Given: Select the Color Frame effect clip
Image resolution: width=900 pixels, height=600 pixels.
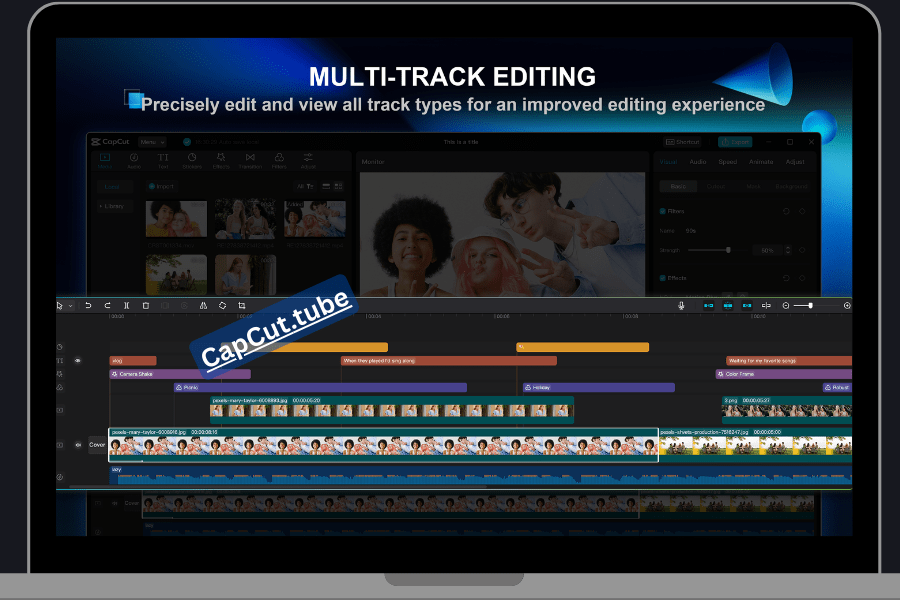Looking at the screenshot, I should click(x=783, y=374).
